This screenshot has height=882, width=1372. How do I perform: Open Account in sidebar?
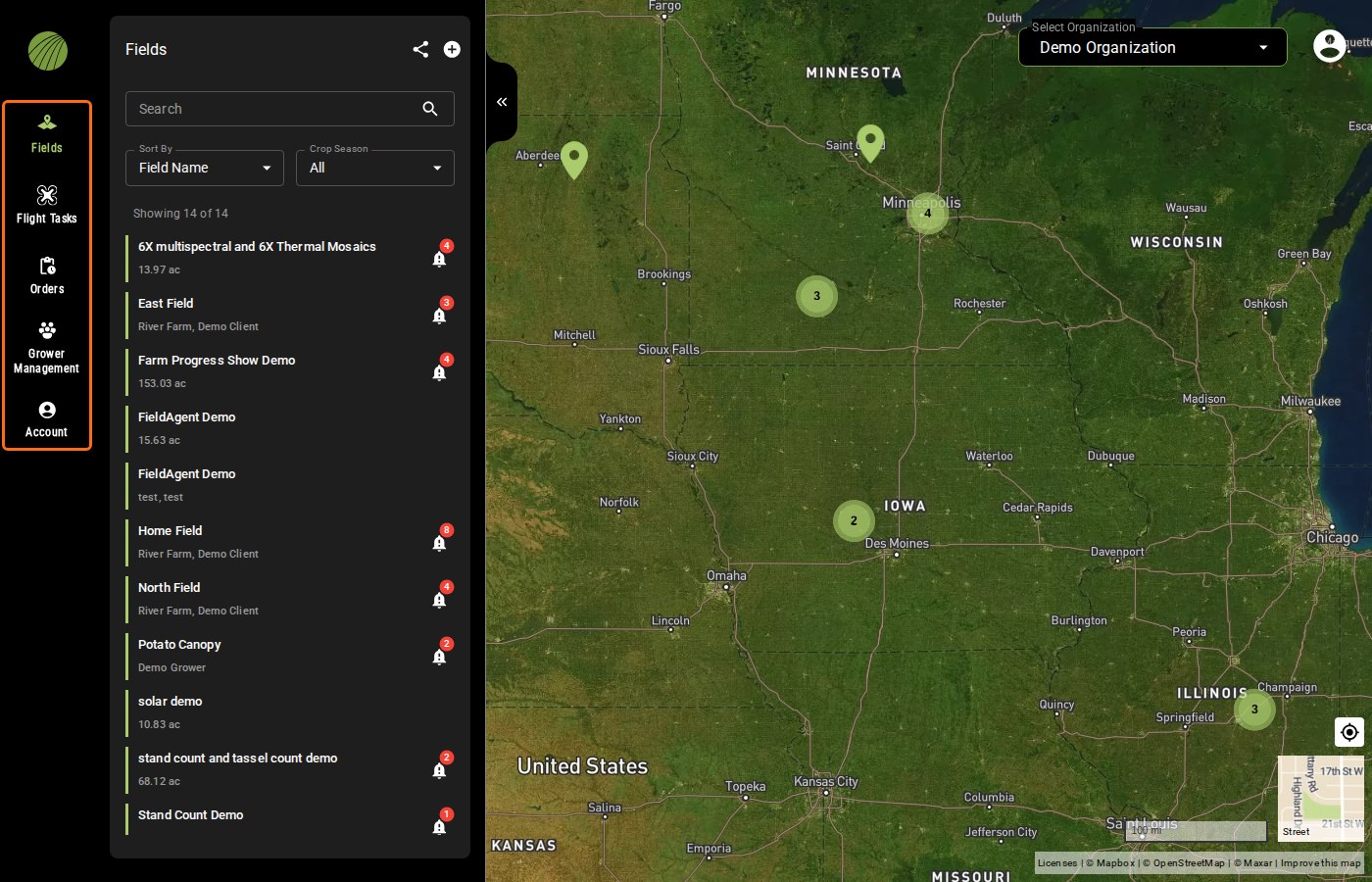47,419
